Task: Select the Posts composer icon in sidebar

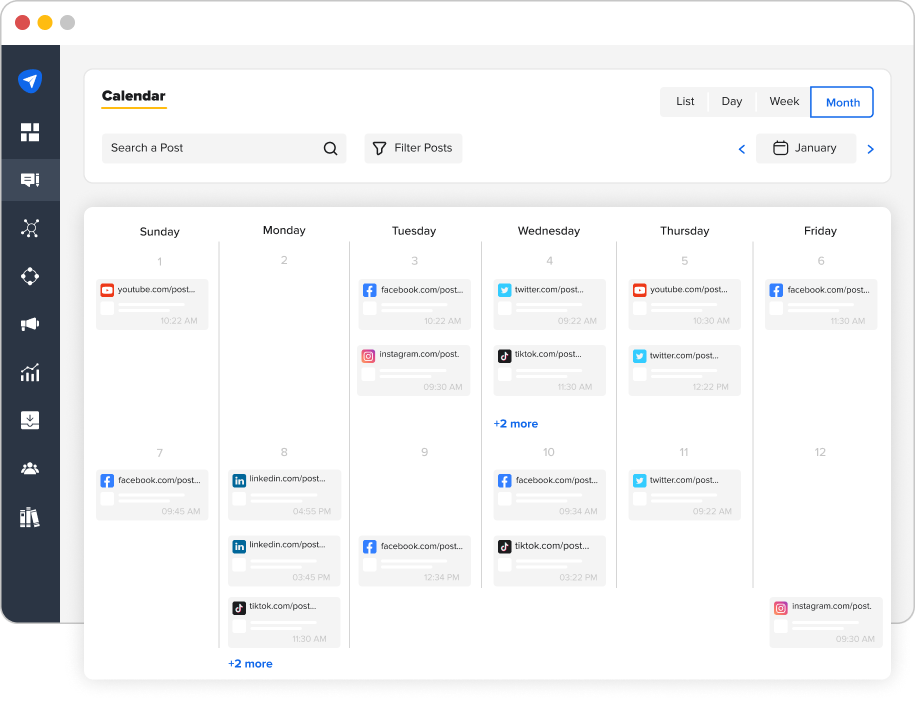Action: pyautogui.click(x=30, y=180)
